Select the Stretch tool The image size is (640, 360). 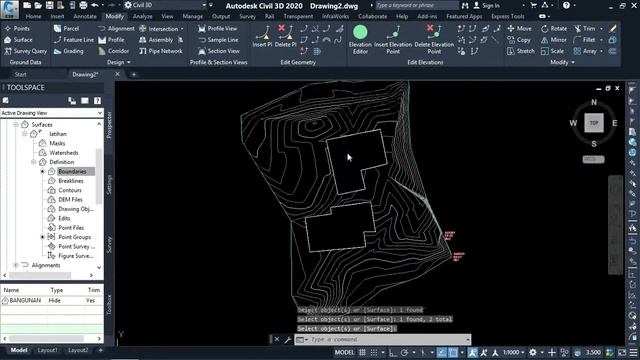[x=521, y=51]
